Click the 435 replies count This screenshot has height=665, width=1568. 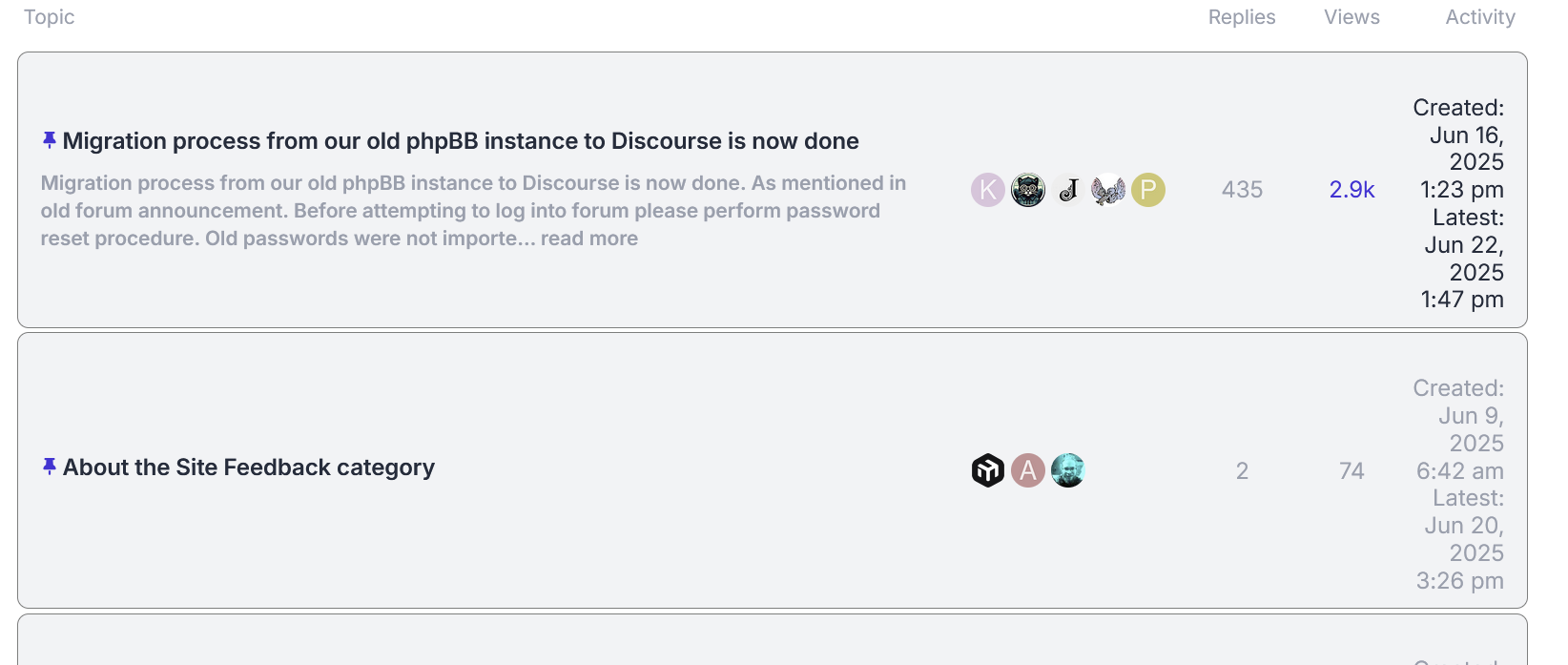(1242, 190)
